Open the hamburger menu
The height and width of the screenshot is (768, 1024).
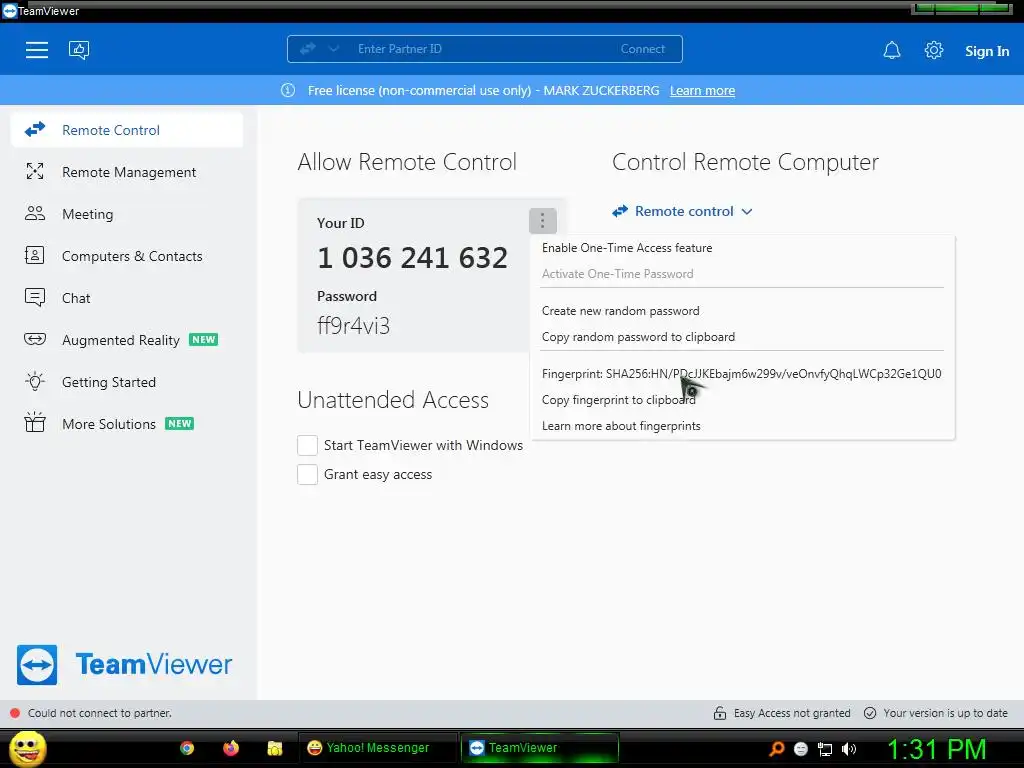click(37, 50)
